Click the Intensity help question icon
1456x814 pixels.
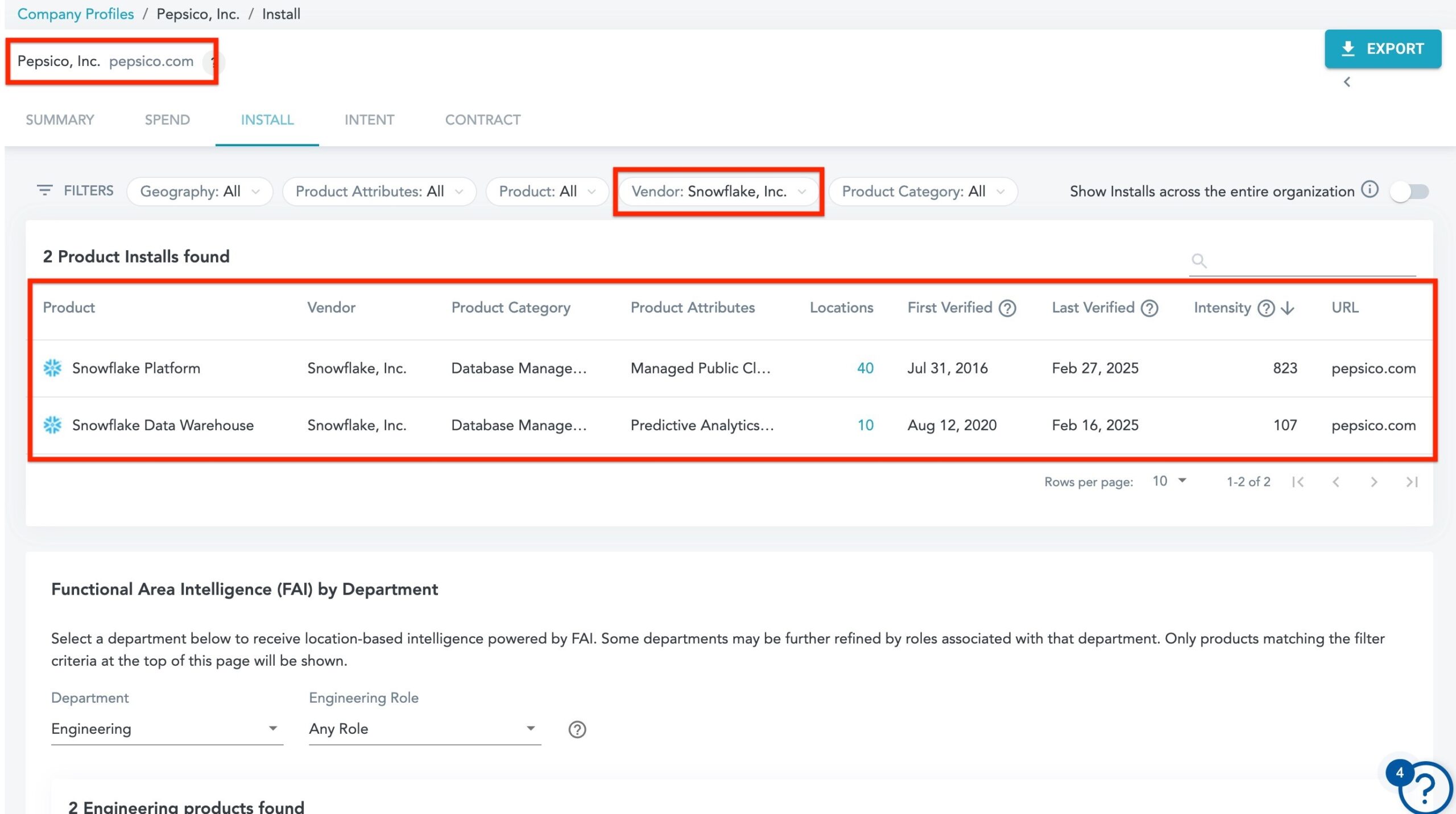[x=1265, y=308]
